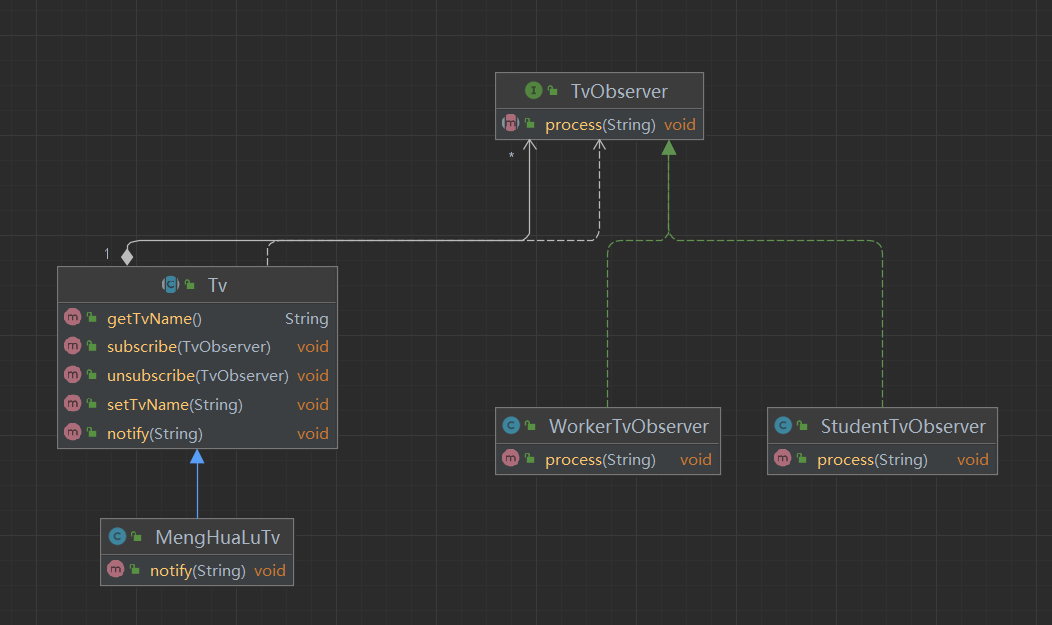Click the green implementation arrow into TvObserver
This screenshot has height=625, width=1052.
(x=668, y=148)
